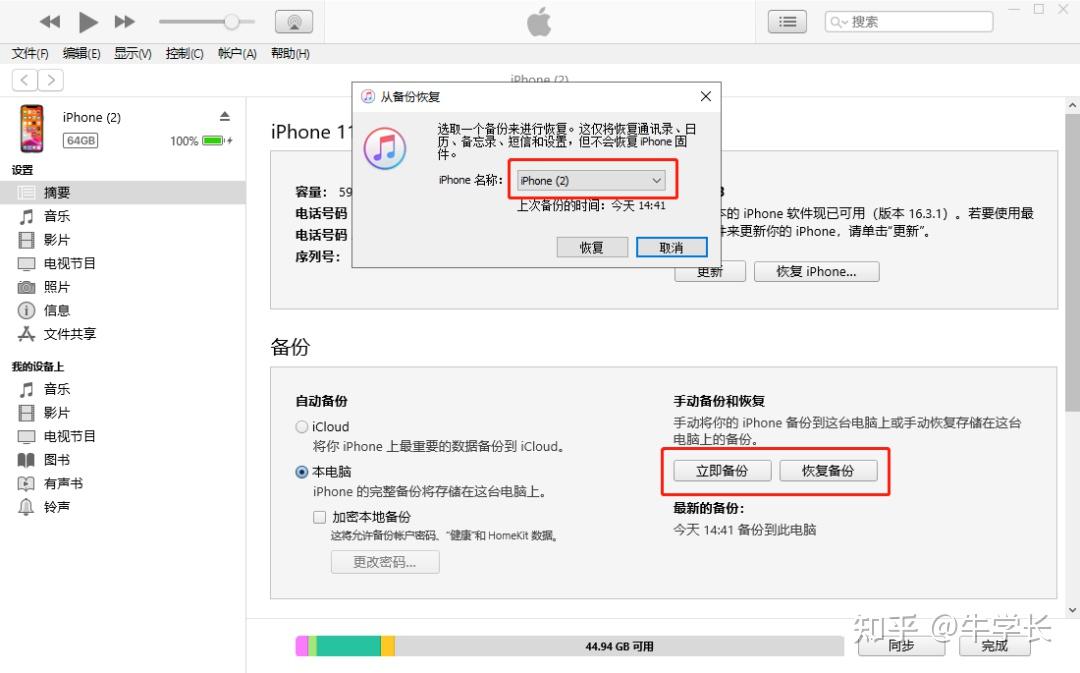The width and height of the screenshot is (1080, 673).
Task: Select 本电脑 as the backup location
Action: click(x=301, y=471)
